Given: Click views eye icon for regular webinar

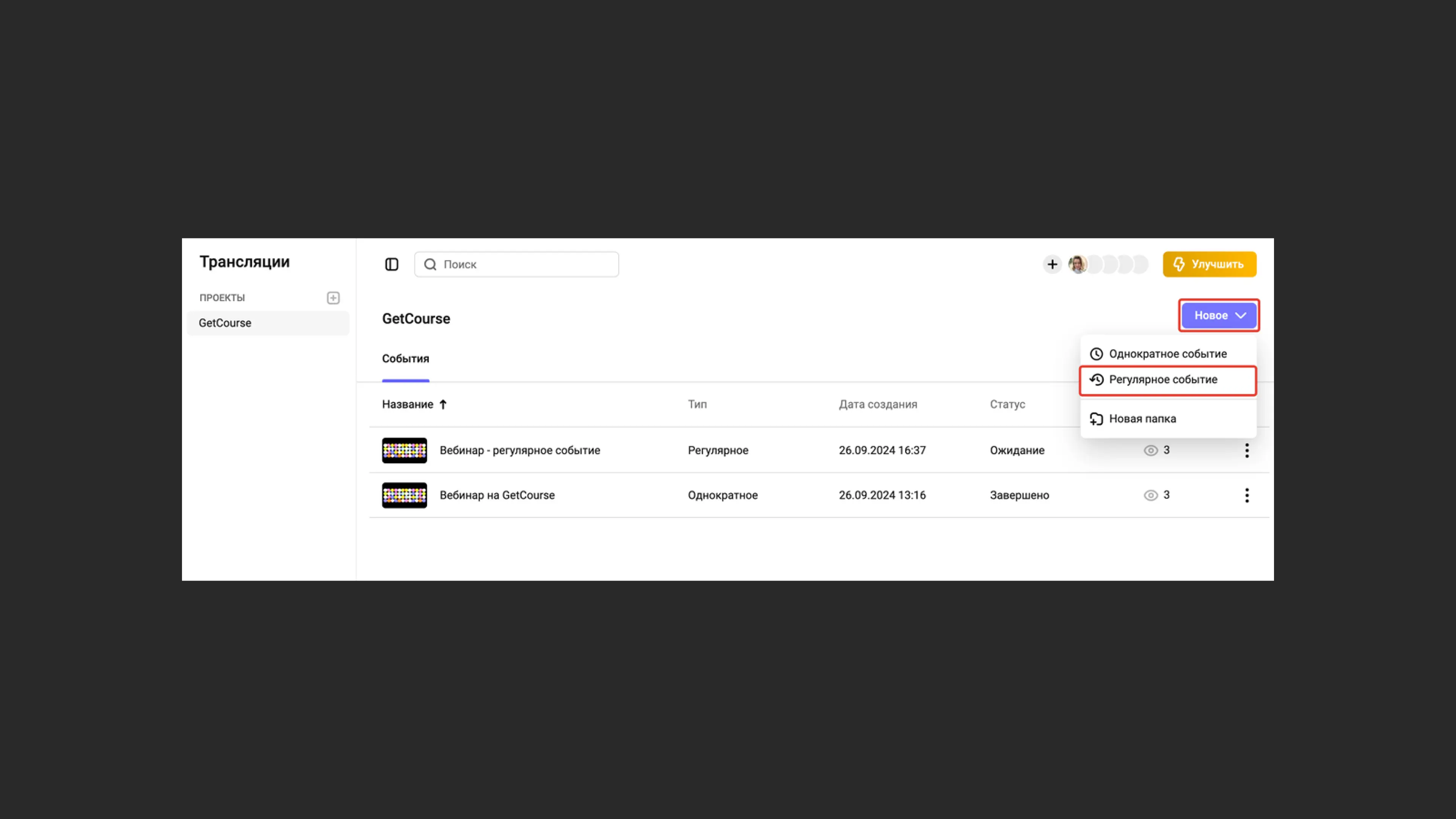Looking at the screenshot, I should click(x=1150, y=450).
